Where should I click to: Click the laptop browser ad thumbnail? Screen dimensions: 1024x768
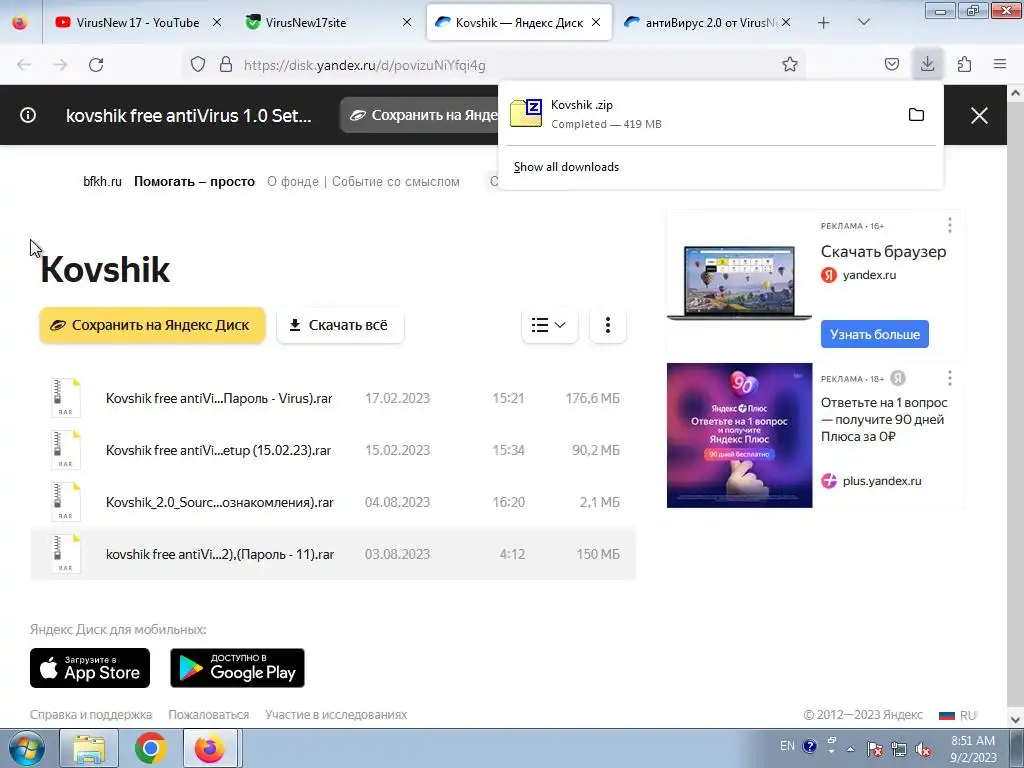(x=739, y=282)
